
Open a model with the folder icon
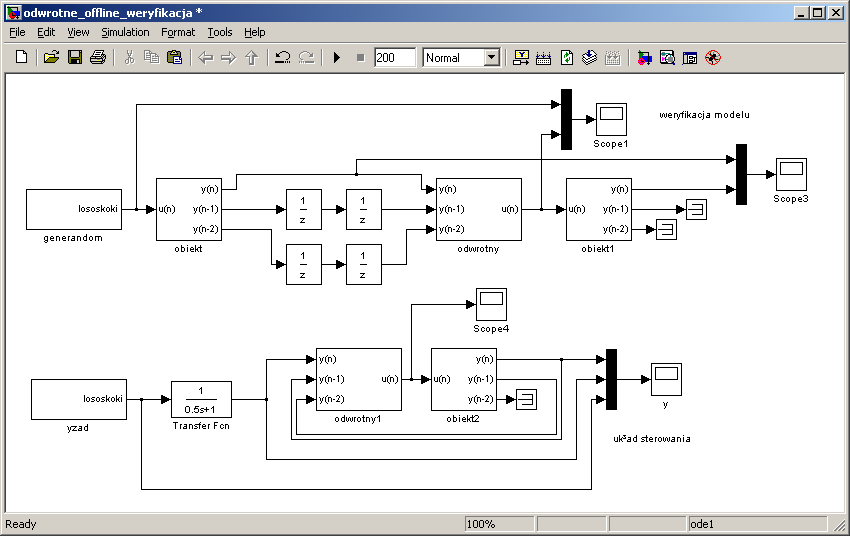(52, 58)
